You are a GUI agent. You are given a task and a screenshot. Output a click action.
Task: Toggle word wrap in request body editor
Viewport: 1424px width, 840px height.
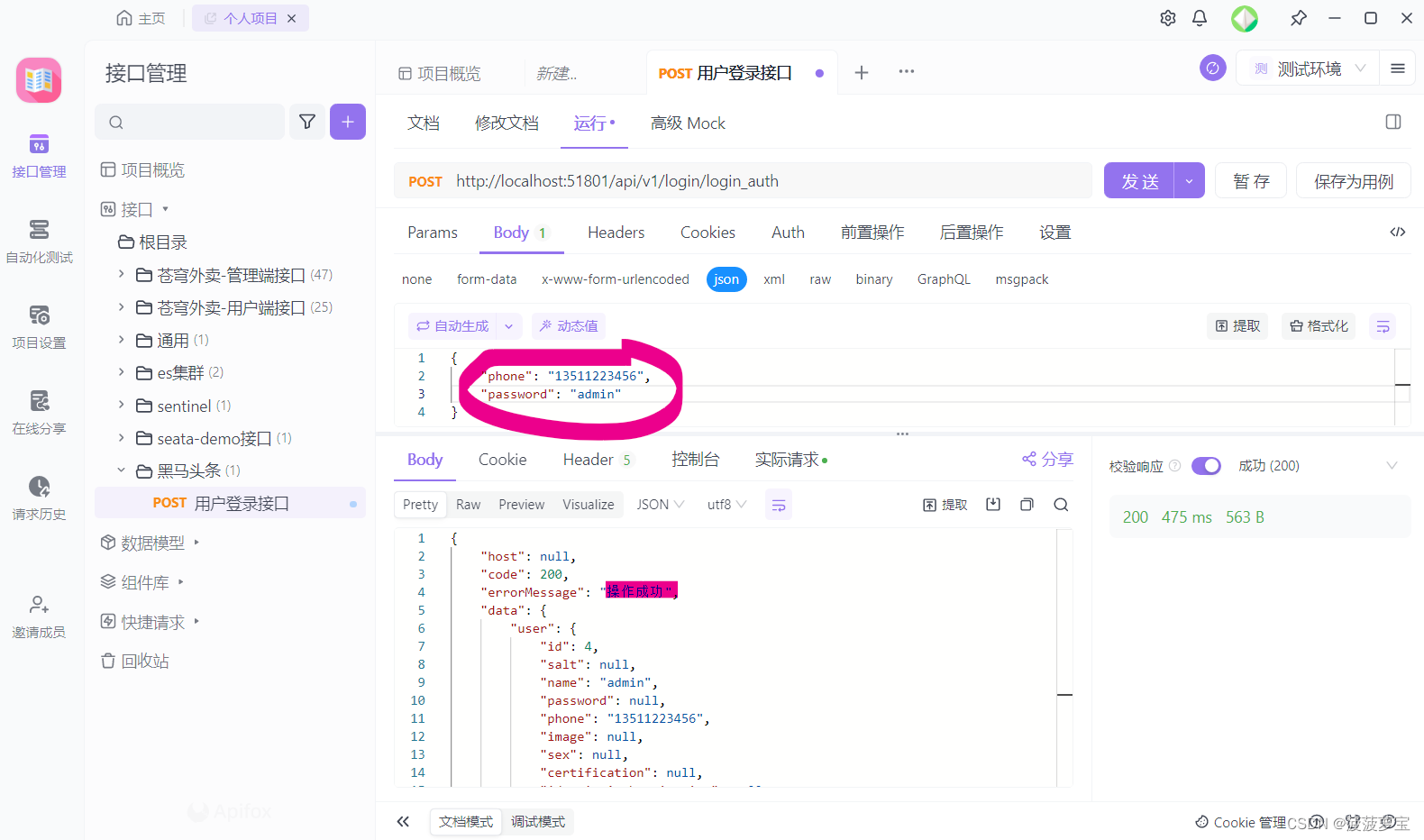1383,326
